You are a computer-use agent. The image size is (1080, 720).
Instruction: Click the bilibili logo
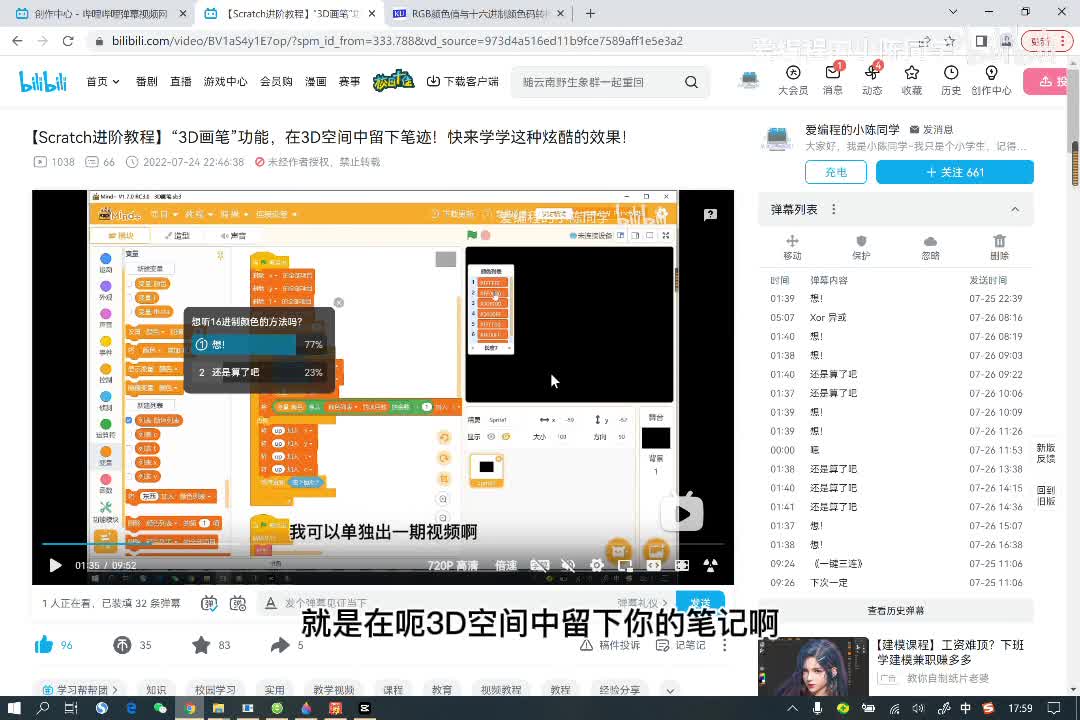coord(43,81)
